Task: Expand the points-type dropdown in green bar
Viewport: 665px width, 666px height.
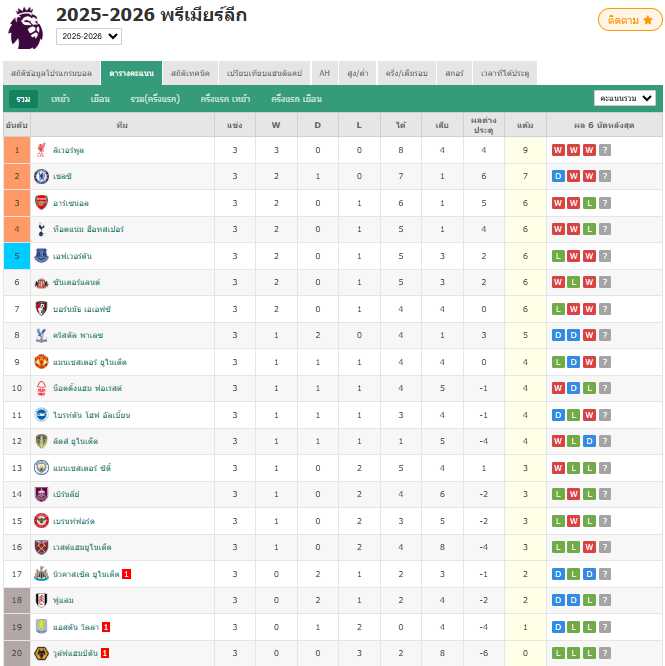Action: 625,99
